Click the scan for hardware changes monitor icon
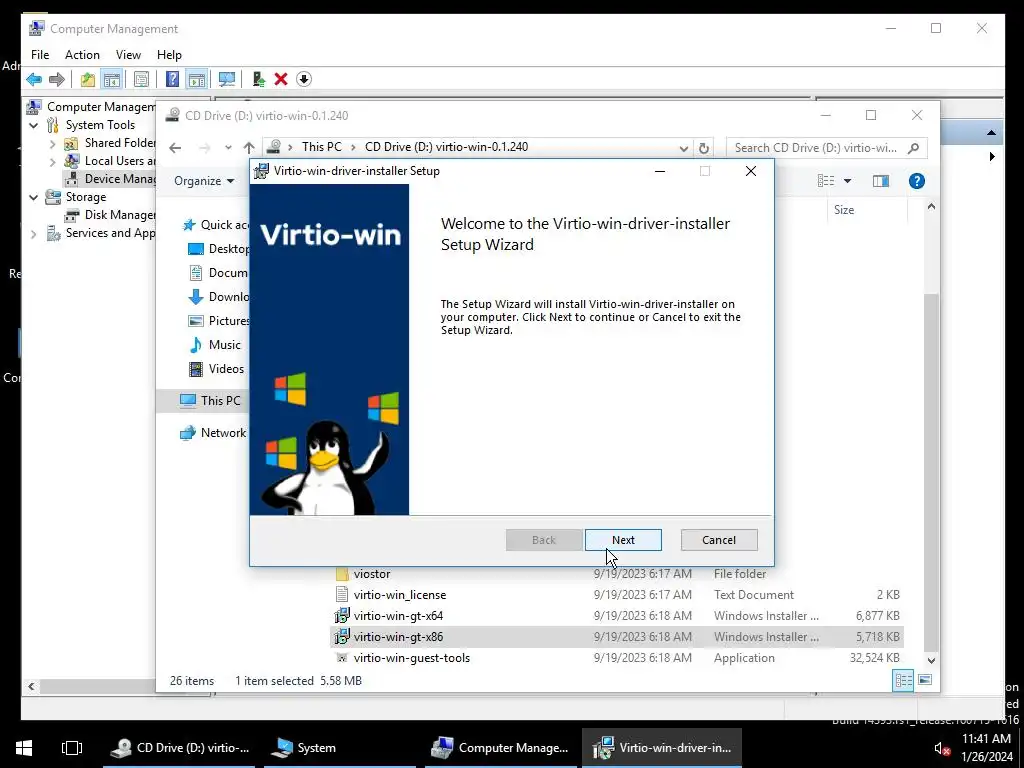Screen dimensions: 1024x768 (x=227, y=80)
